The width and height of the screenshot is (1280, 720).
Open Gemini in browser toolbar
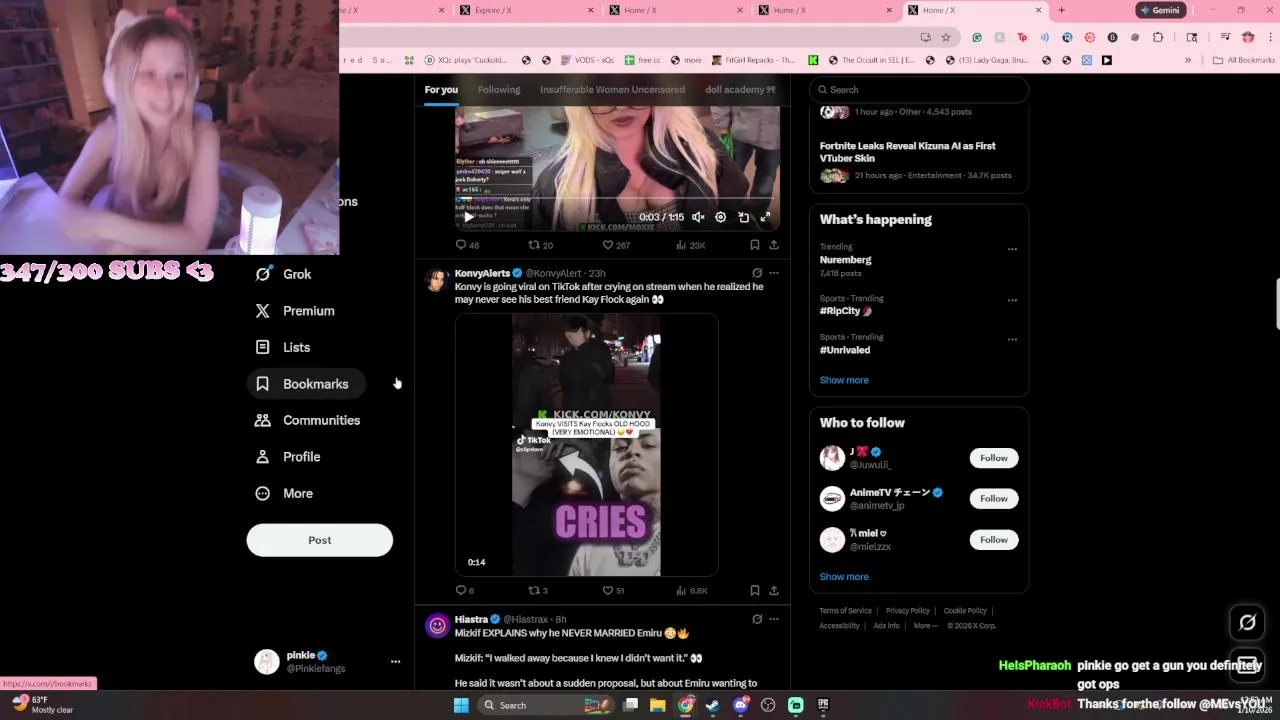click(x=1159, y=10)
